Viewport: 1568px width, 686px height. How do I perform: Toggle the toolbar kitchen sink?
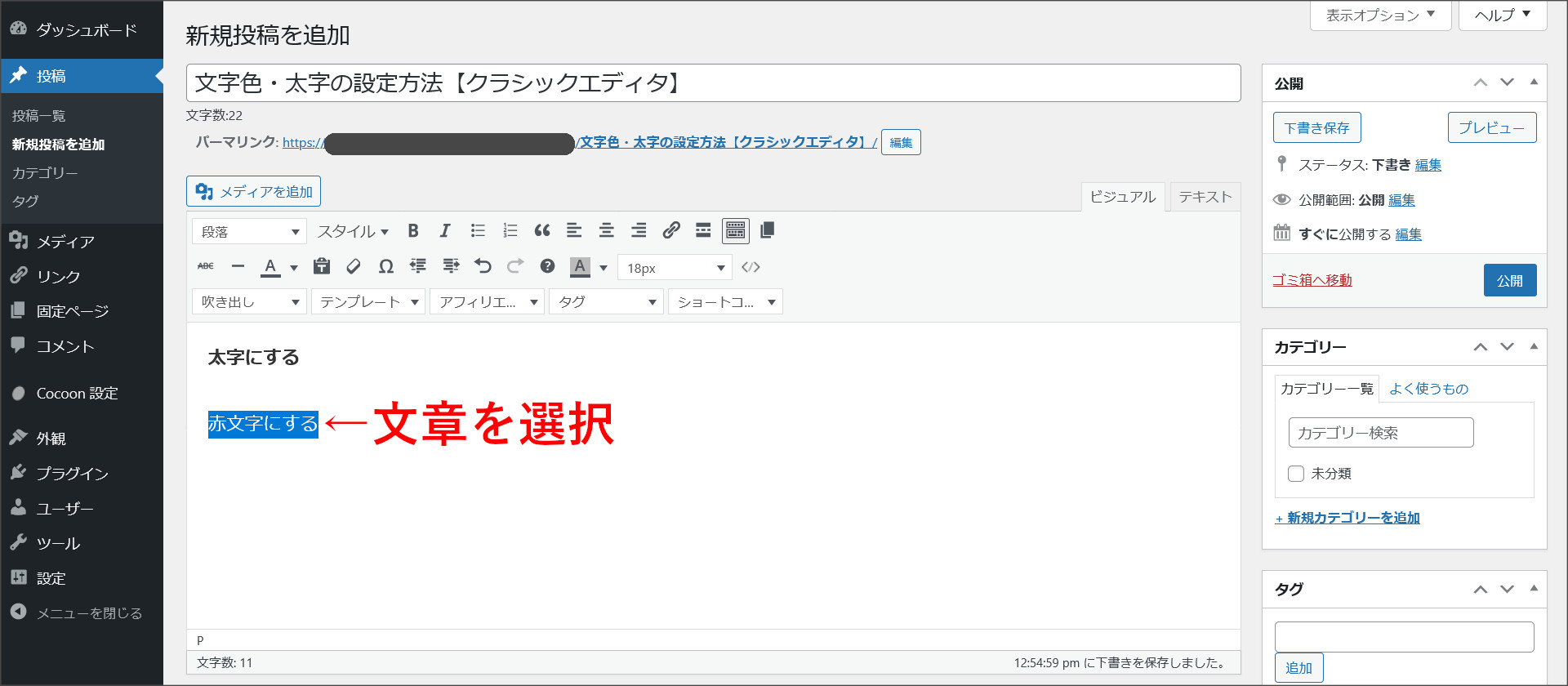736,231
